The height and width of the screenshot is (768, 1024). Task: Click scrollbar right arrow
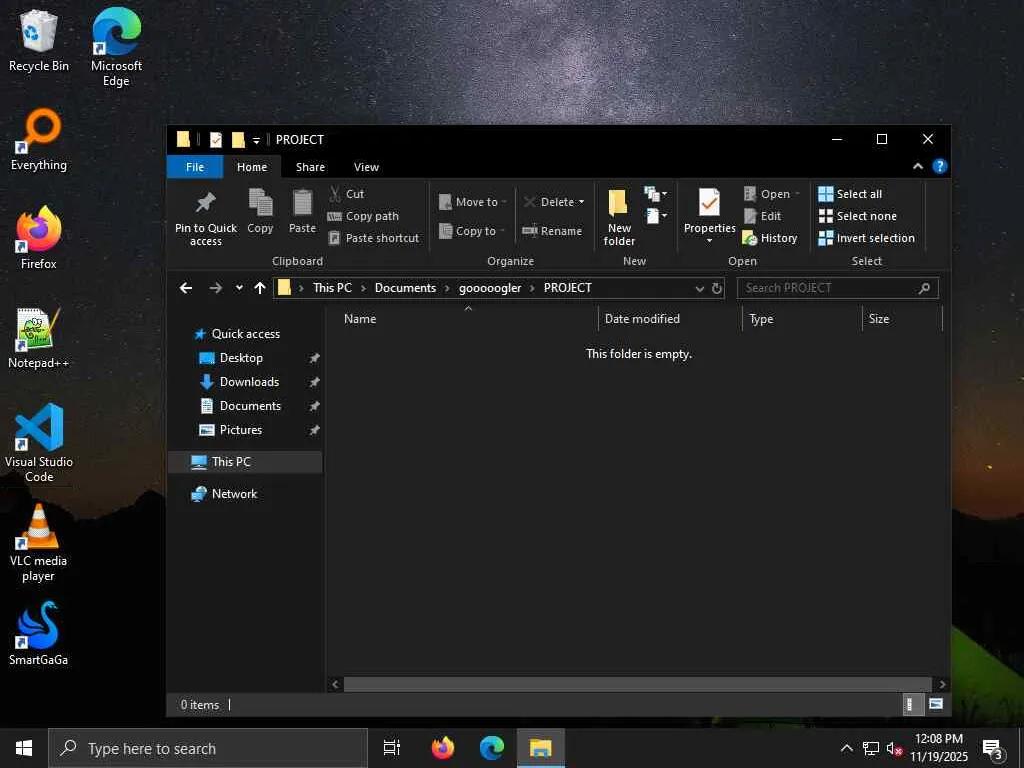click(x=942, y=684)
